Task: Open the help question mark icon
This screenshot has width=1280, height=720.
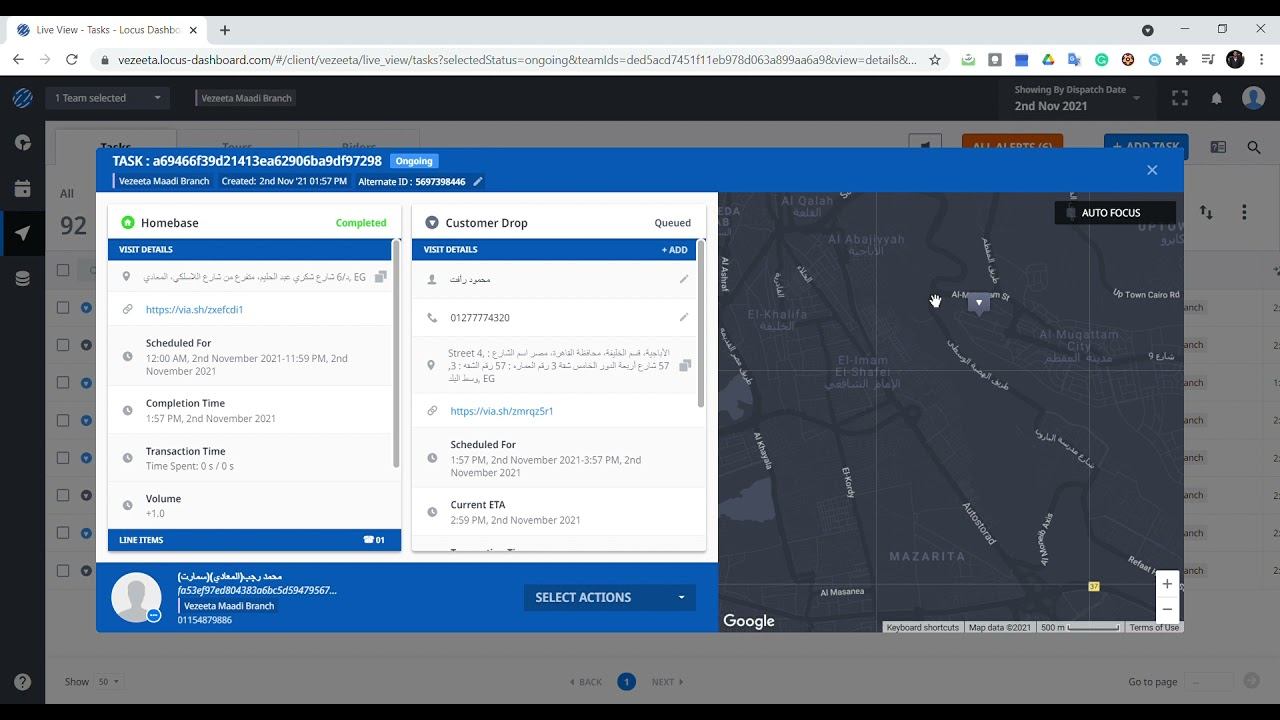Action: 22,682
